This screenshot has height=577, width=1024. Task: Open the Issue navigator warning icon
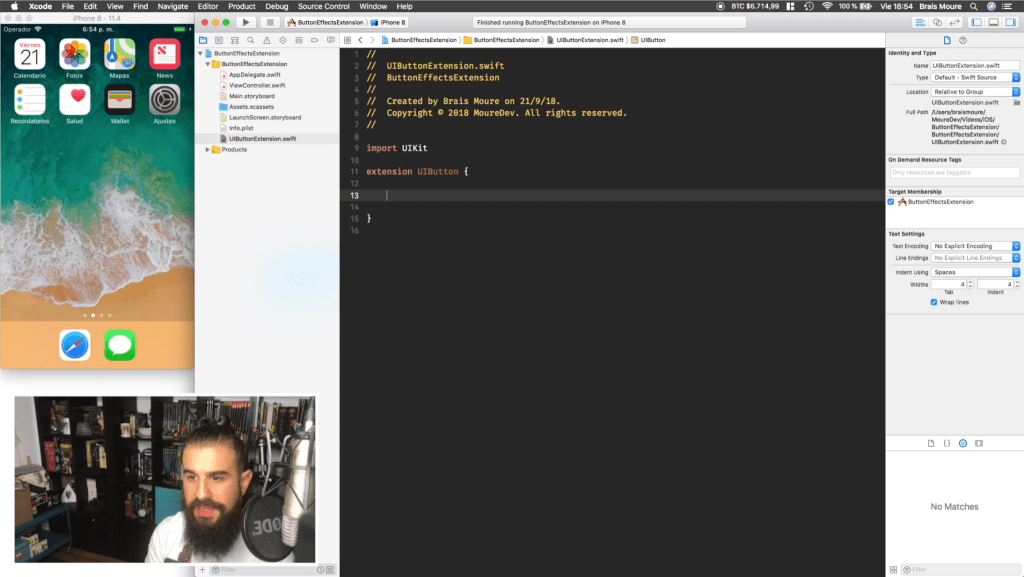266,40
